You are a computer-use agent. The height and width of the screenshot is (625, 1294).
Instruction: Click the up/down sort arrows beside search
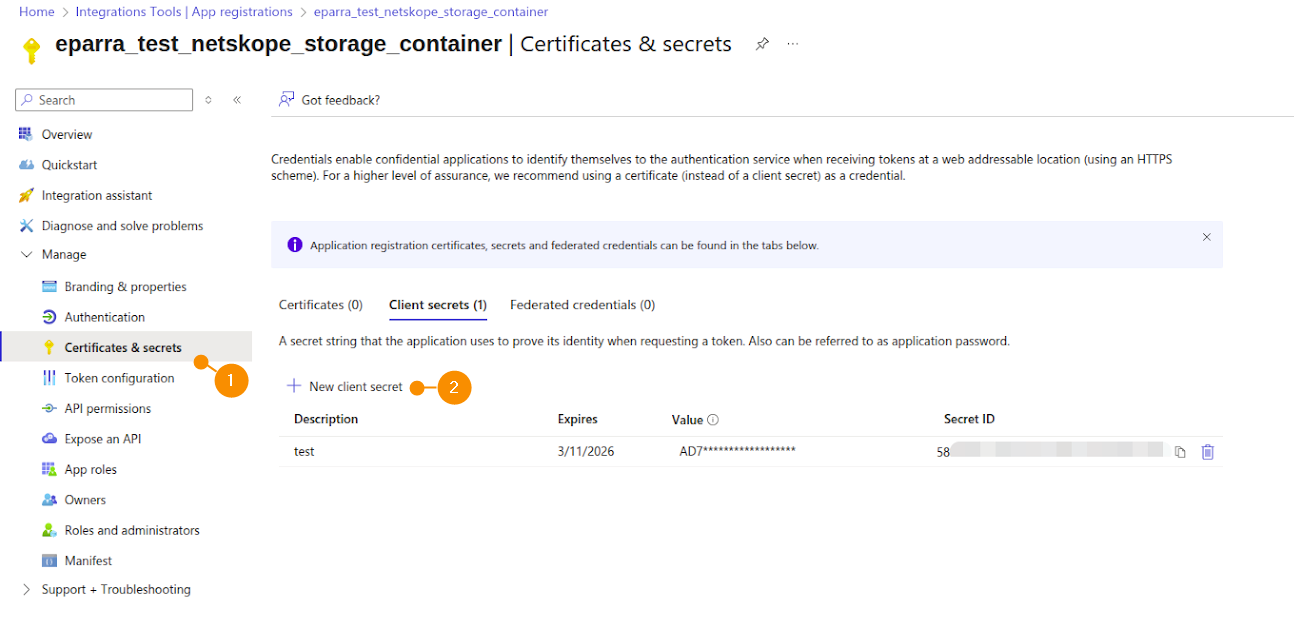[x=208, y=100]
